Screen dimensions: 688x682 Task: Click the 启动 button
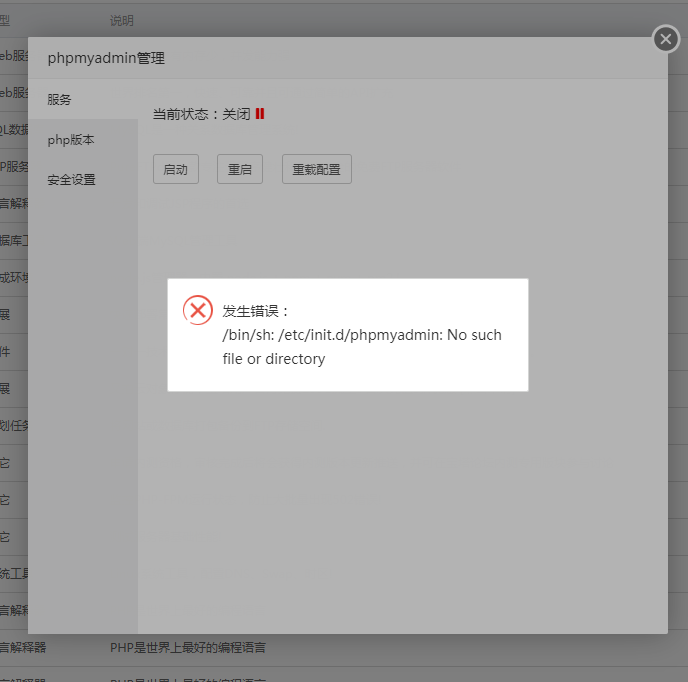176,169
